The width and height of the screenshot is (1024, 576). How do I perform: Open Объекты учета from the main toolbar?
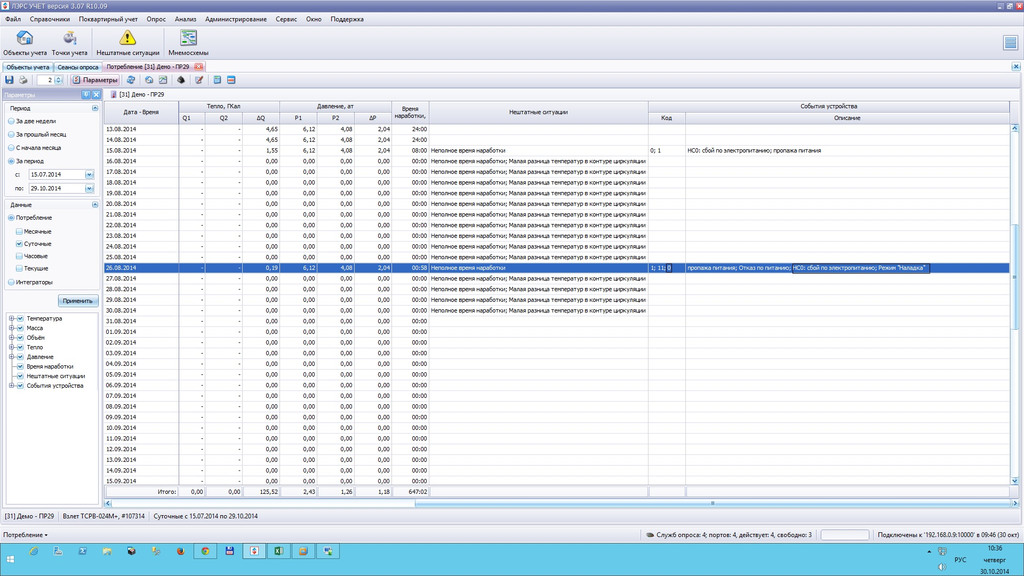(25, 42)
